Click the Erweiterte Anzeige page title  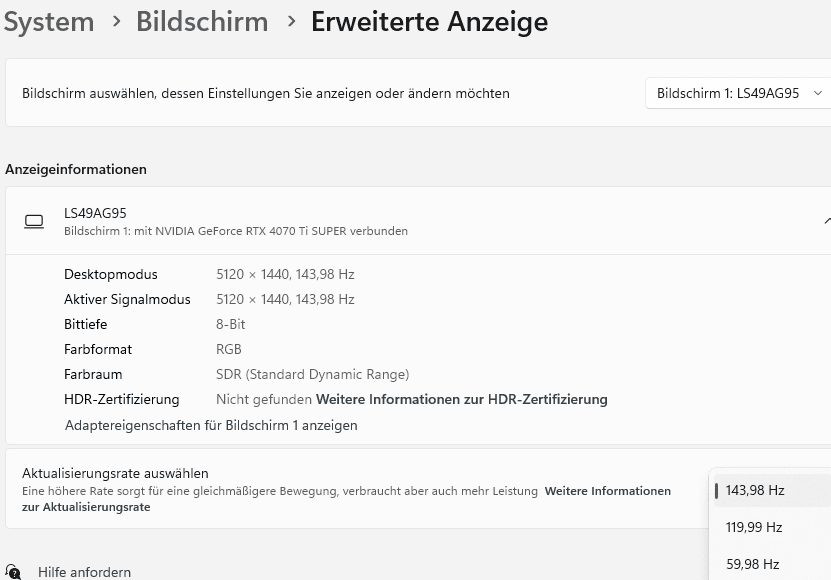[x=429, y=21]
